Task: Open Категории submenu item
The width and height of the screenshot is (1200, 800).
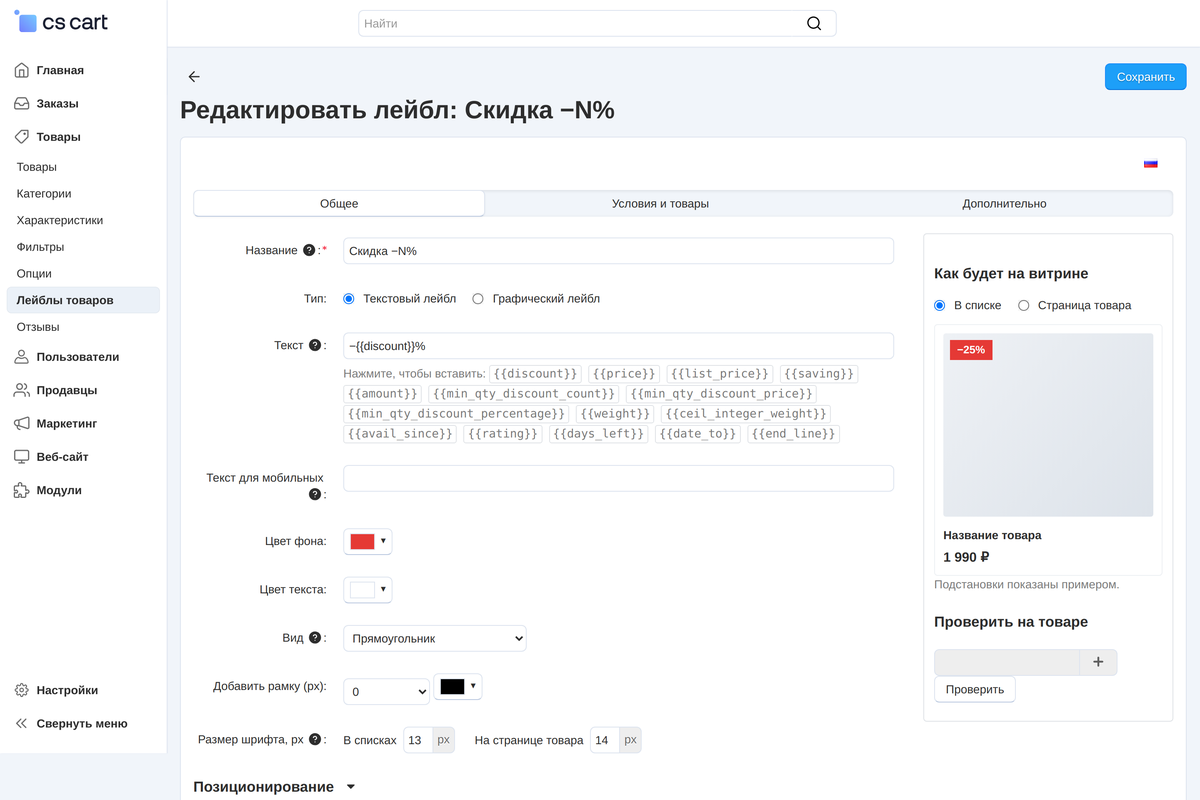Action: [x=44, y=193]
